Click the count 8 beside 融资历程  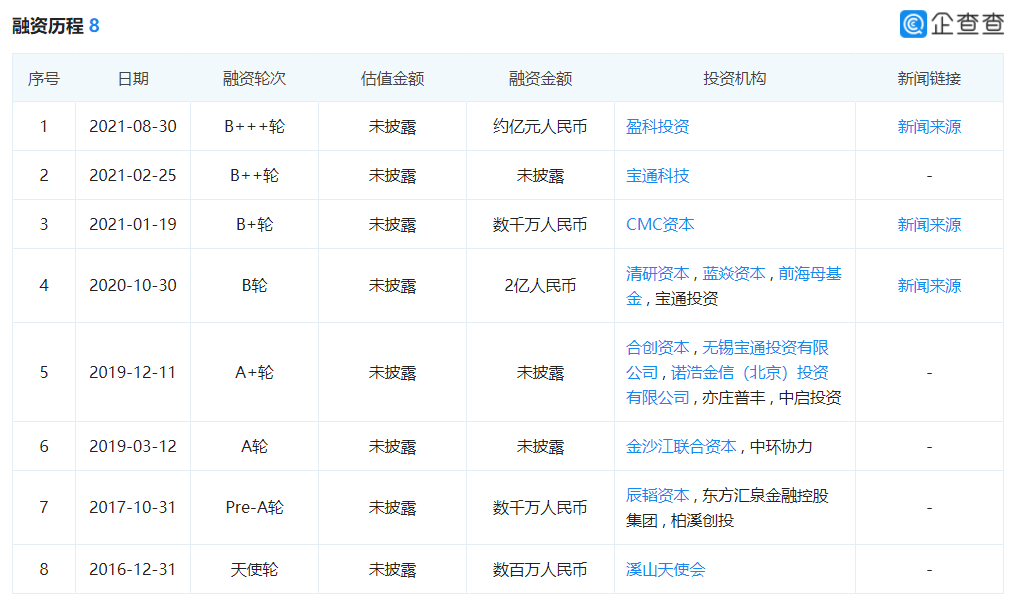tap(94, 26)
